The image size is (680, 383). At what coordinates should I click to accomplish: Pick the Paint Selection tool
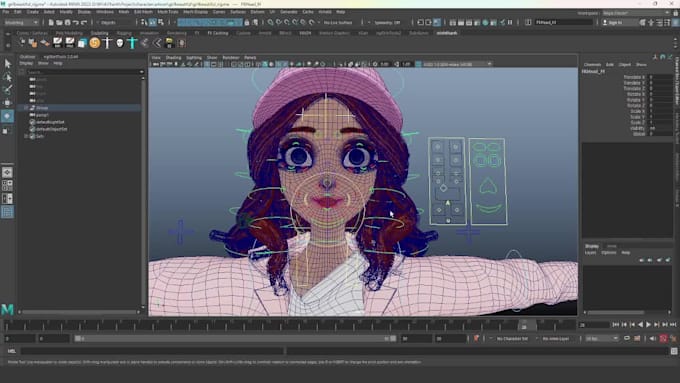(7, 90)
